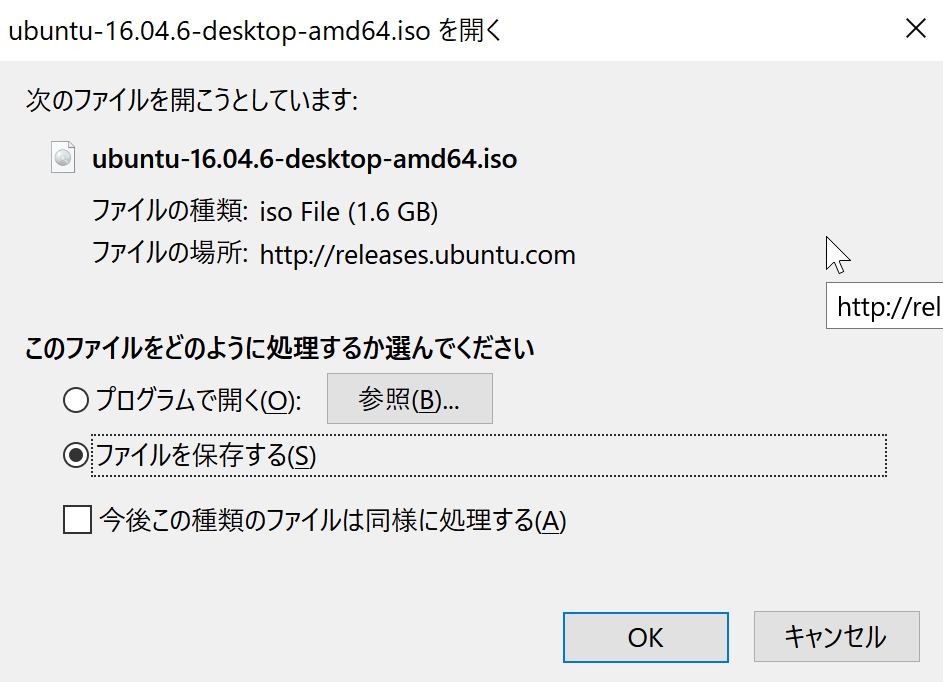Click the dialog title bar text
The image size is (943, 682).
pyautogui.click(x=255, y=30)
